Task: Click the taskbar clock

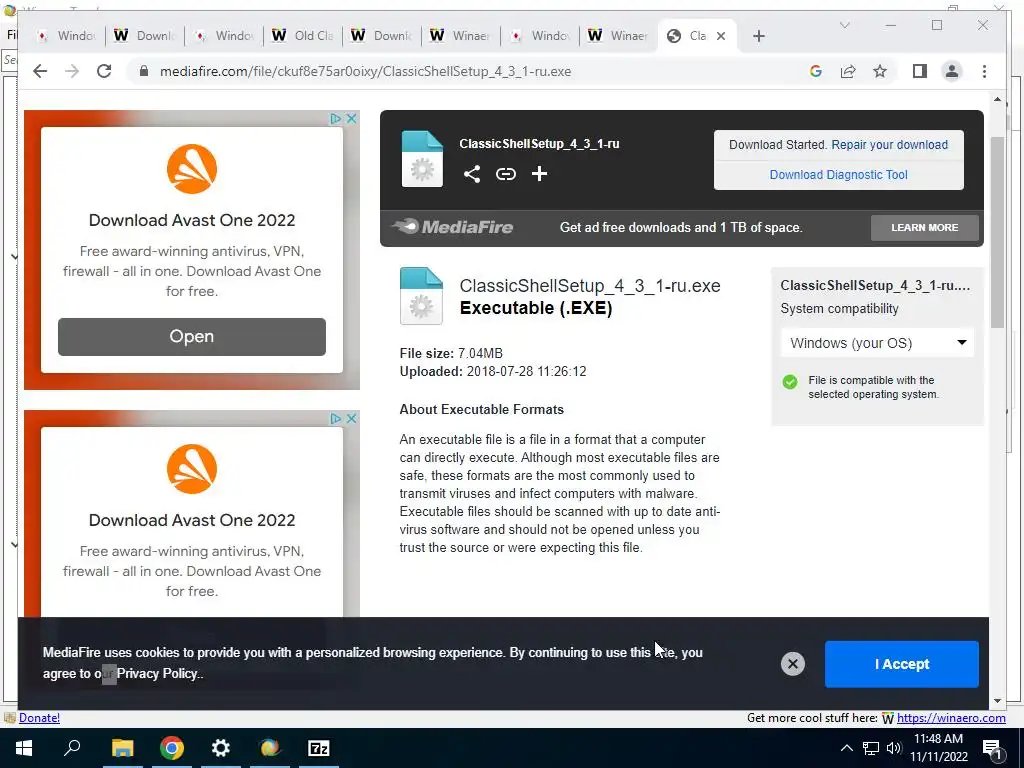Action: coord(938,748)
